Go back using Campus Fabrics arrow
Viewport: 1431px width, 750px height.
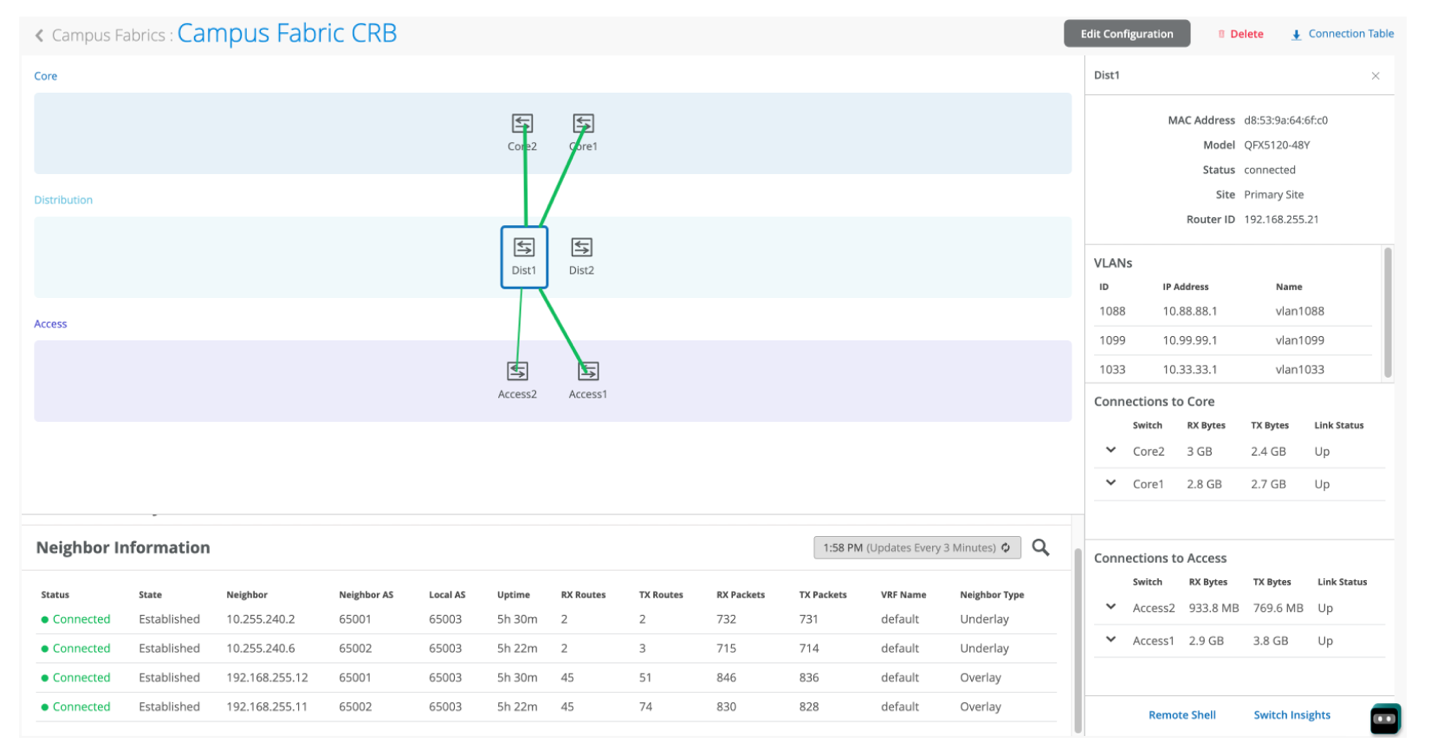click(x=39, y=35)
